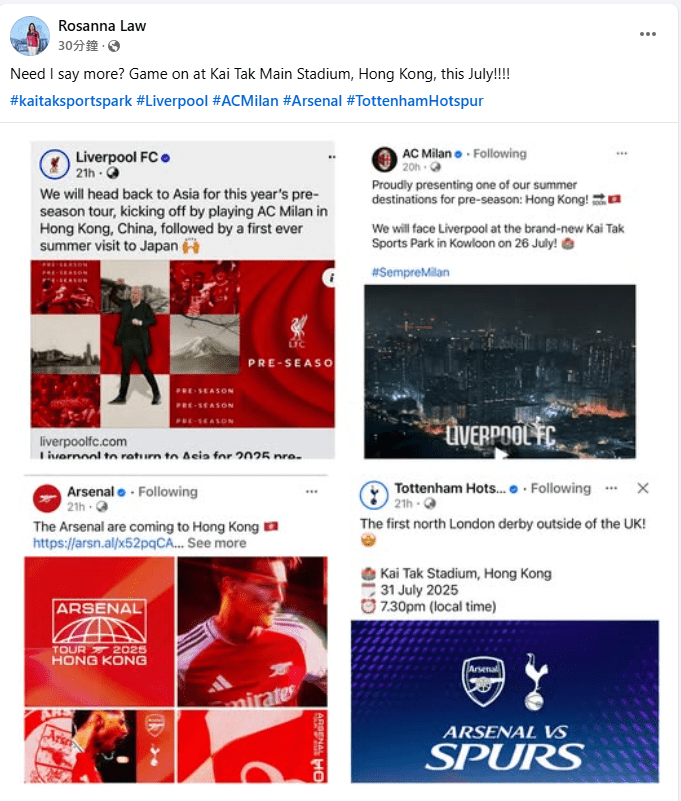Open Rosanna Law's profile picture
Screen dimensions: 681x801
(30, 35)
